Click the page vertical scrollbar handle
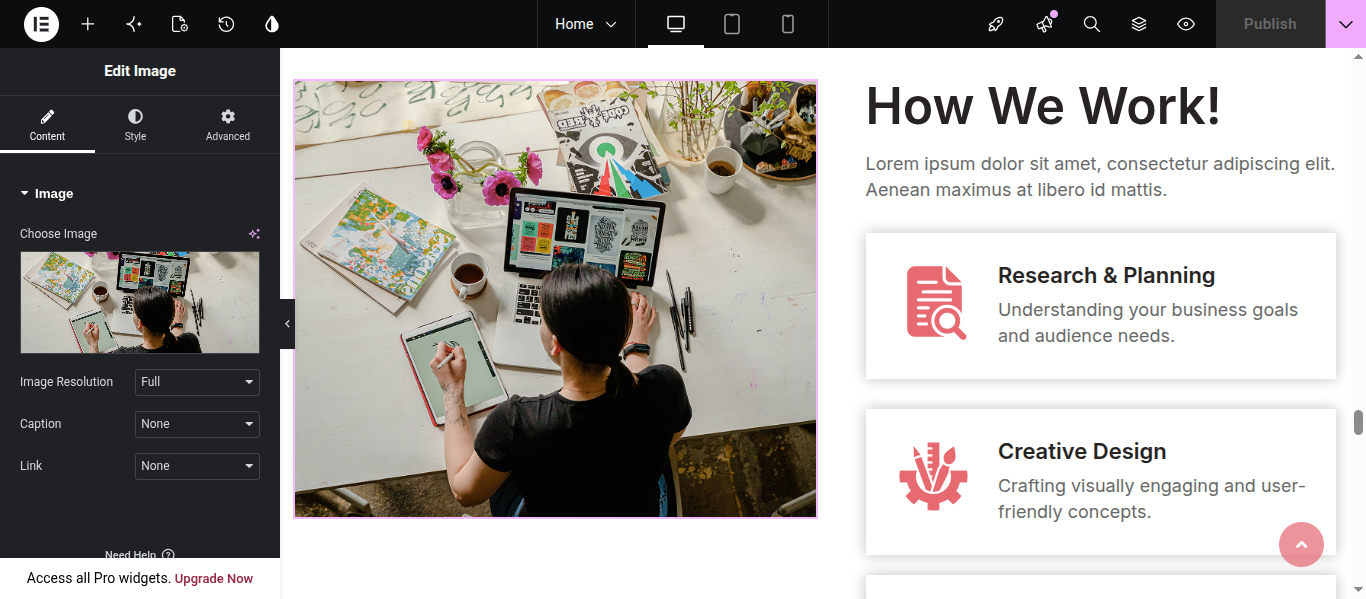The height and width of the screenshot is (599, 1366). click(x=1359, y=422)
